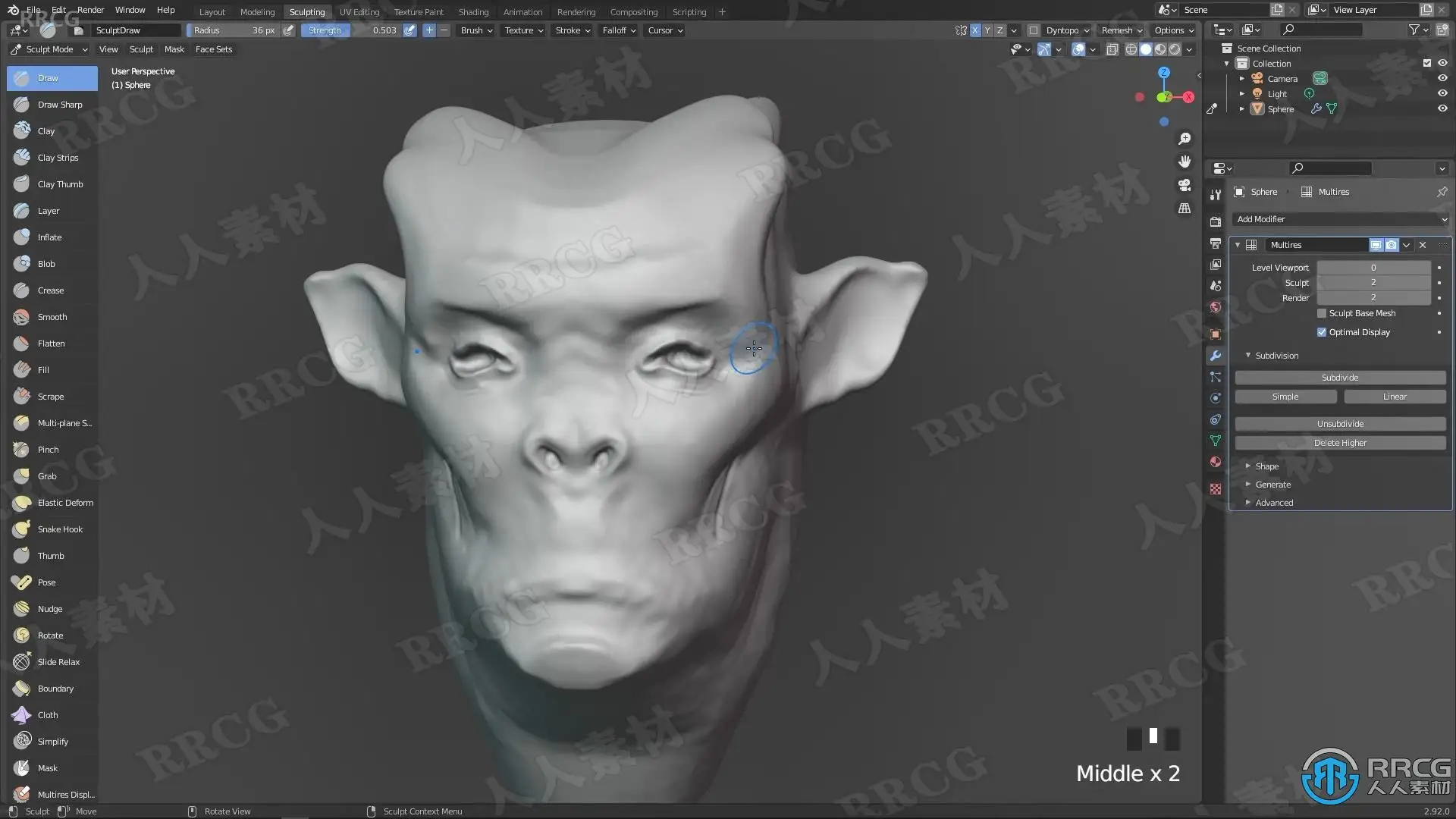Open the Face Sets menu
The width and height of the screenshot is (1456, 819).
pyautogui.click(x=214, y=49)
